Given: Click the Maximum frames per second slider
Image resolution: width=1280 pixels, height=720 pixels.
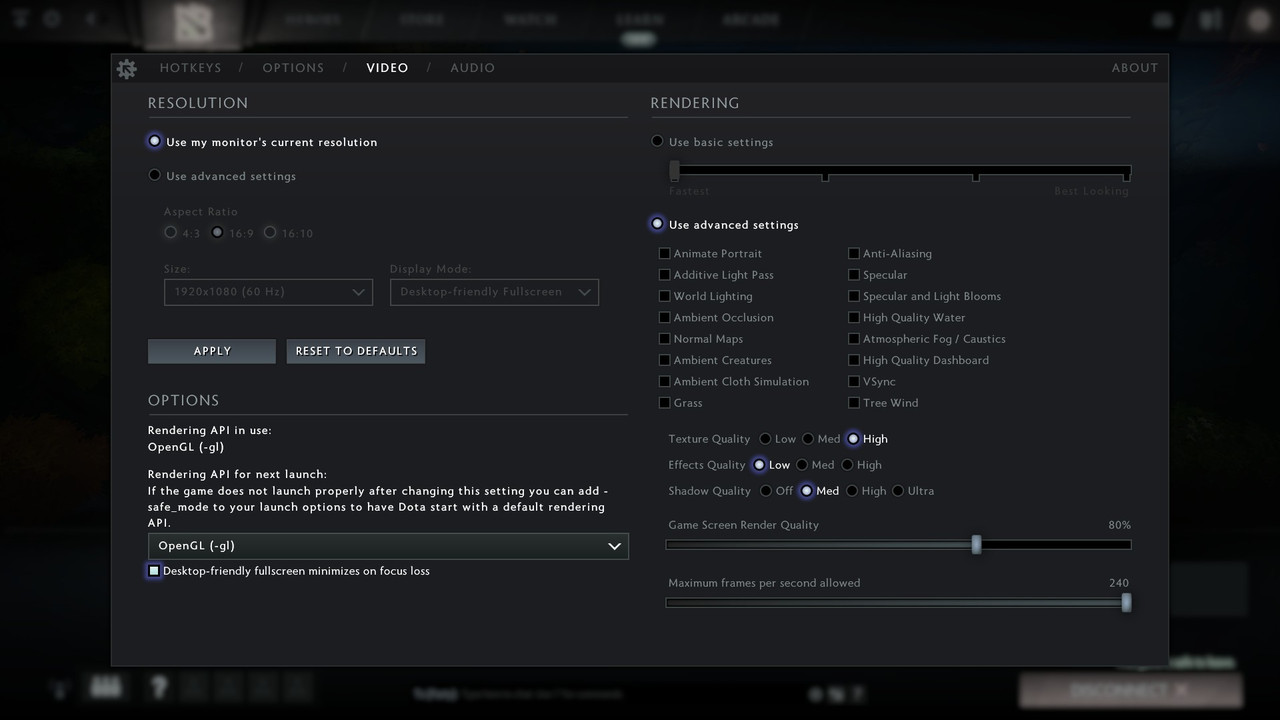Looking at the screenshot, I should (899, 603).
